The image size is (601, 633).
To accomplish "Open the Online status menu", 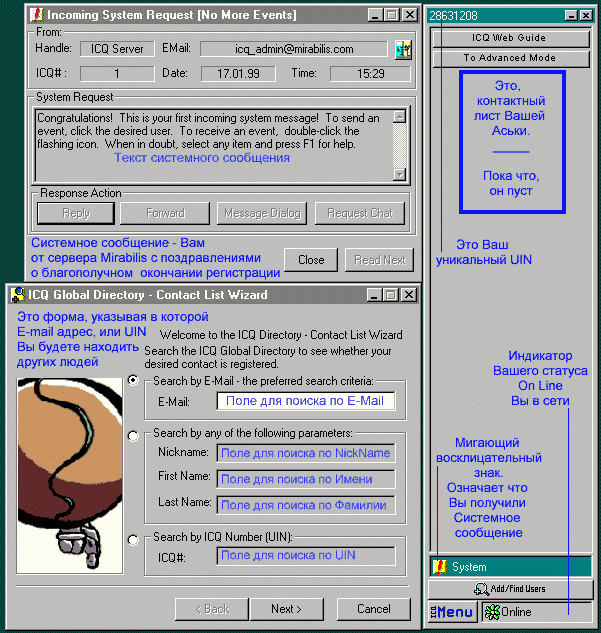I will [x=537, y=612].
